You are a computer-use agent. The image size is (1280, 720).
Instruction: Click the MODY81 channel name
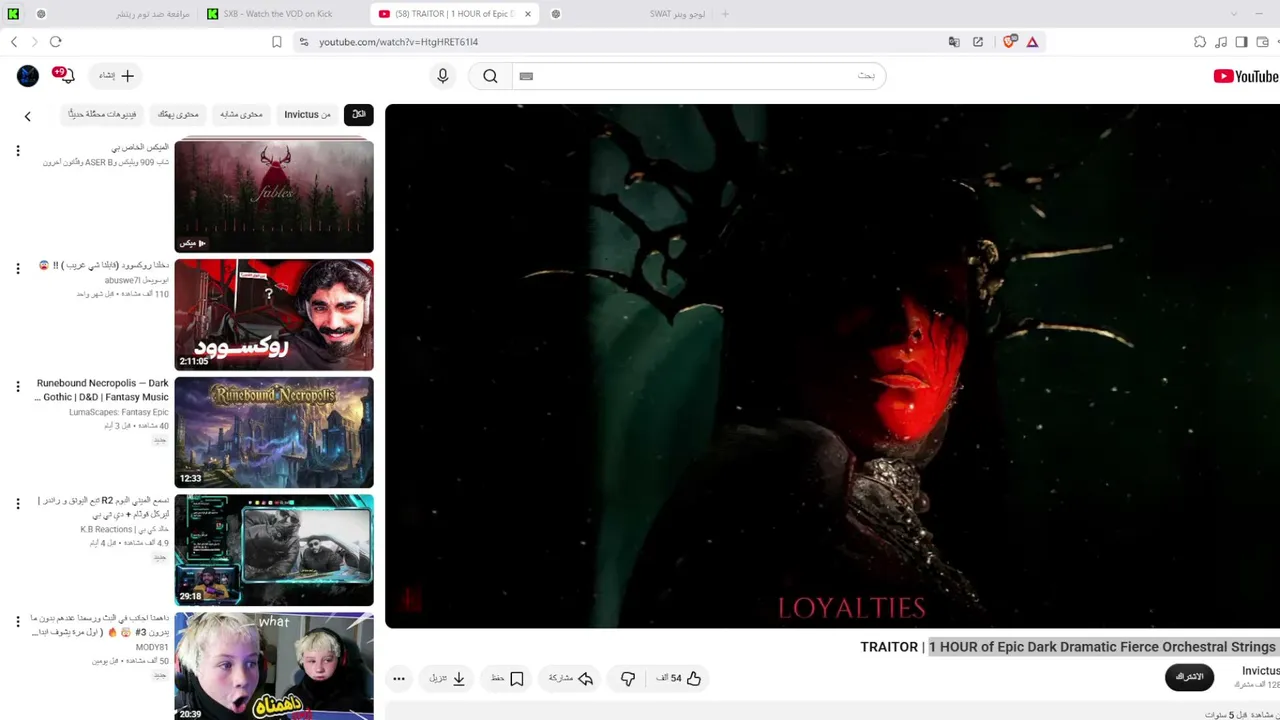click(152, 647)
